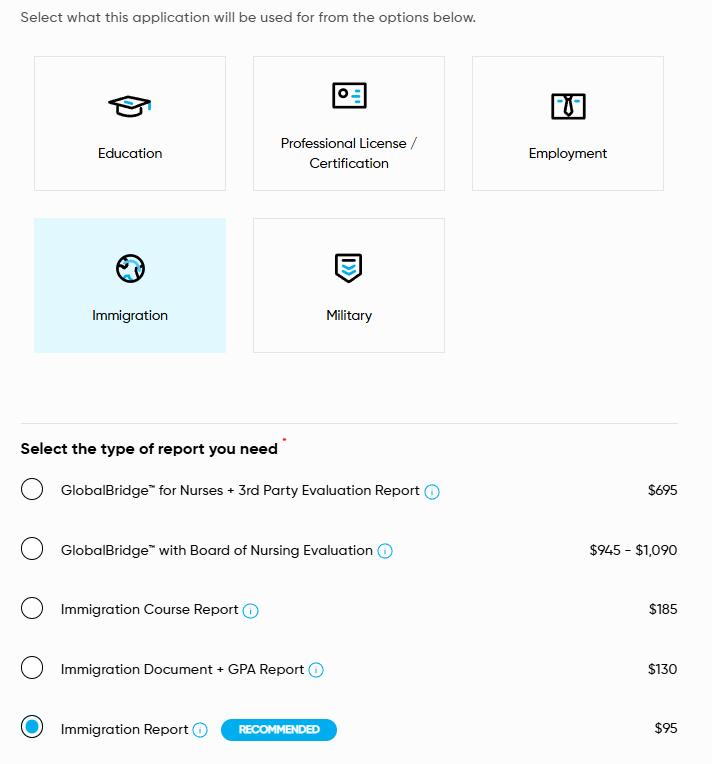
Task: Open info icon beside Immigration Course Report
Action: coord(251,611)
